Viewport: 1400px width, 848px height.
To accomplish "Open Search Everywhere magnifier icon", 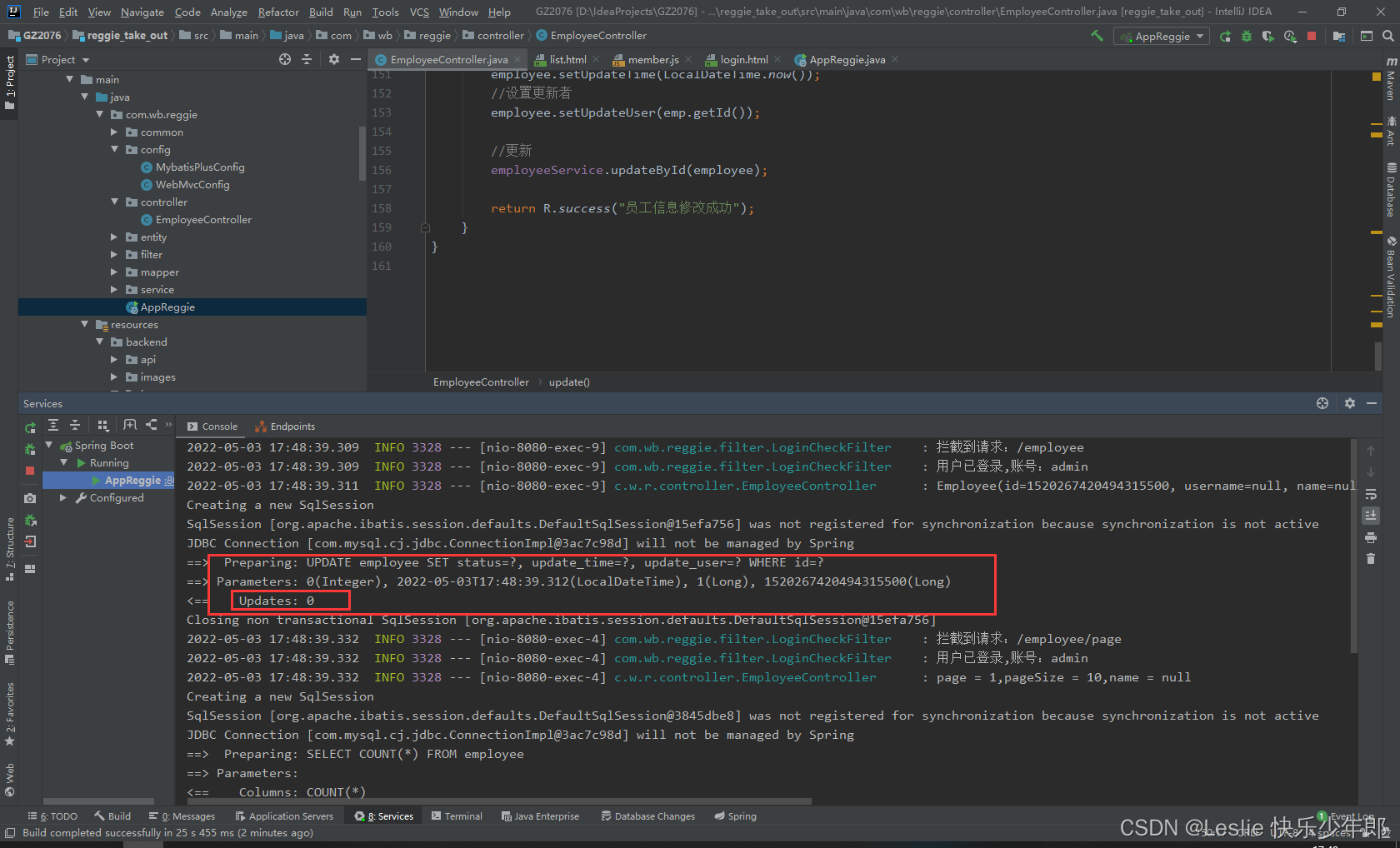I will tap(1388, 36).
